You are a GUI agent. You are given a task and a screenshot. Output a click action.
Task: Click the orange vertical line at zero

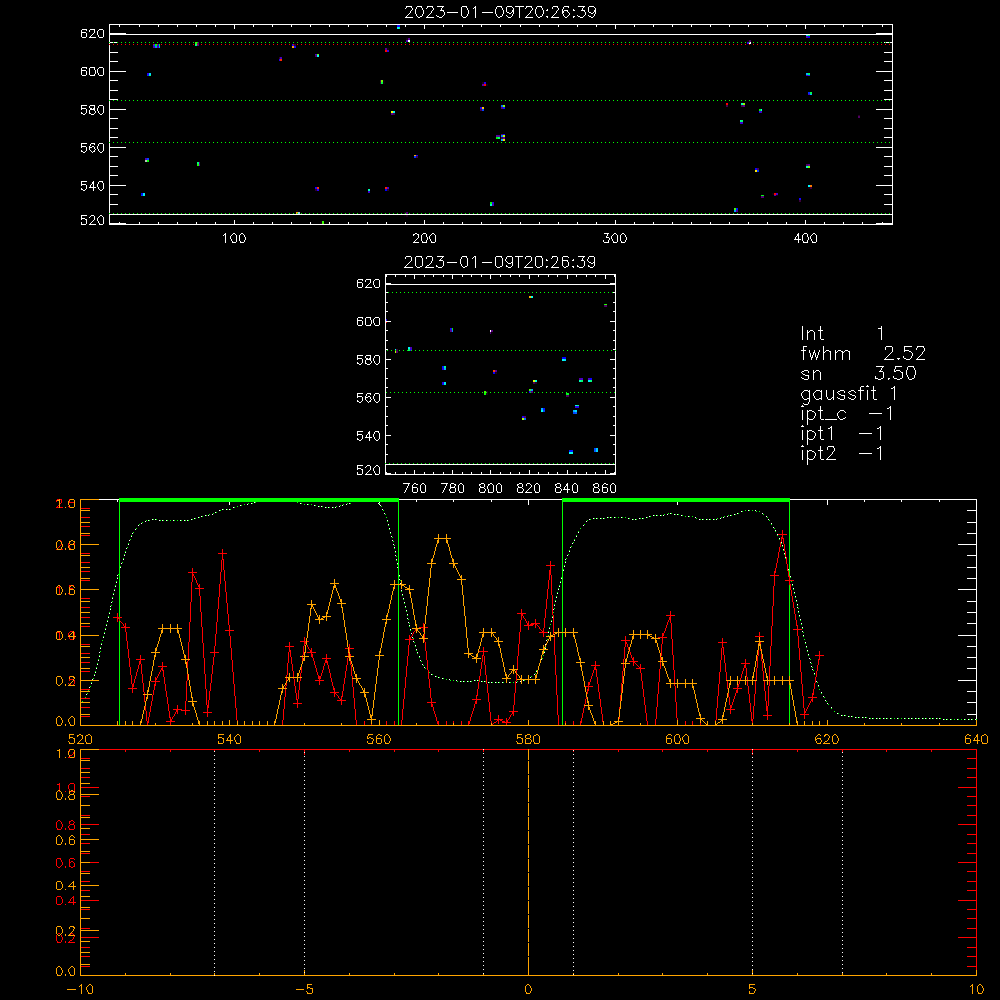click(528, 862)
